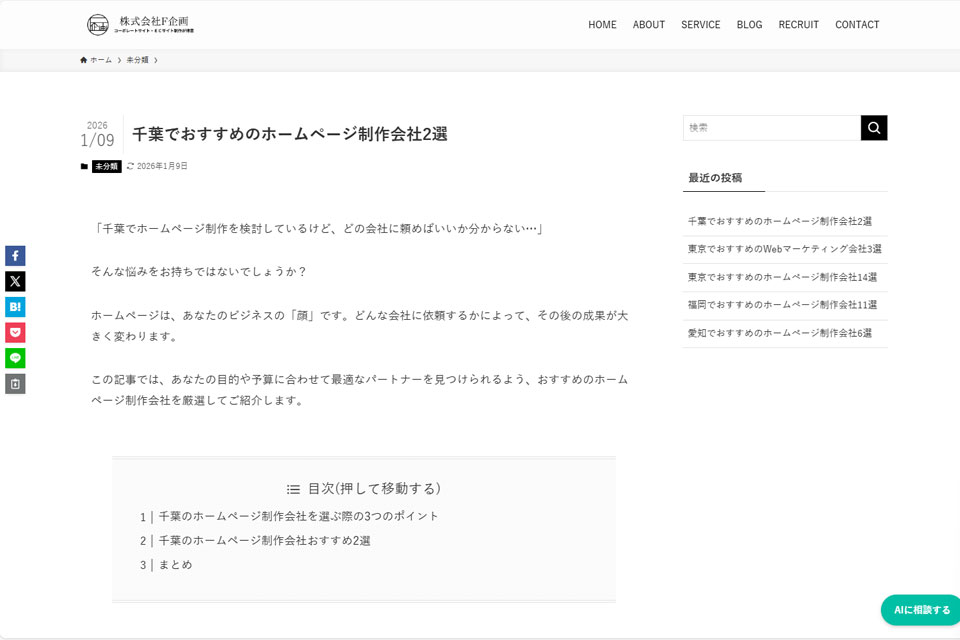The height and width of the screenshot is (640, 960).
Task: Bookmark the post on Hatena
Action: pyautogui.click(x=14, y=306)
